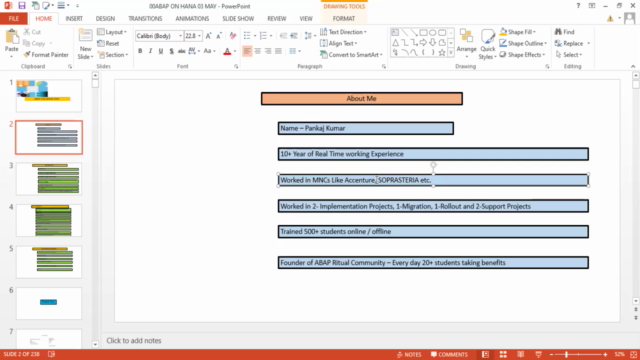Image resolution: width=640 pixels, height=360 pixels.
Task: Open Text Direction dropdown
Action: pyautogui.click(x=343, y=32)
